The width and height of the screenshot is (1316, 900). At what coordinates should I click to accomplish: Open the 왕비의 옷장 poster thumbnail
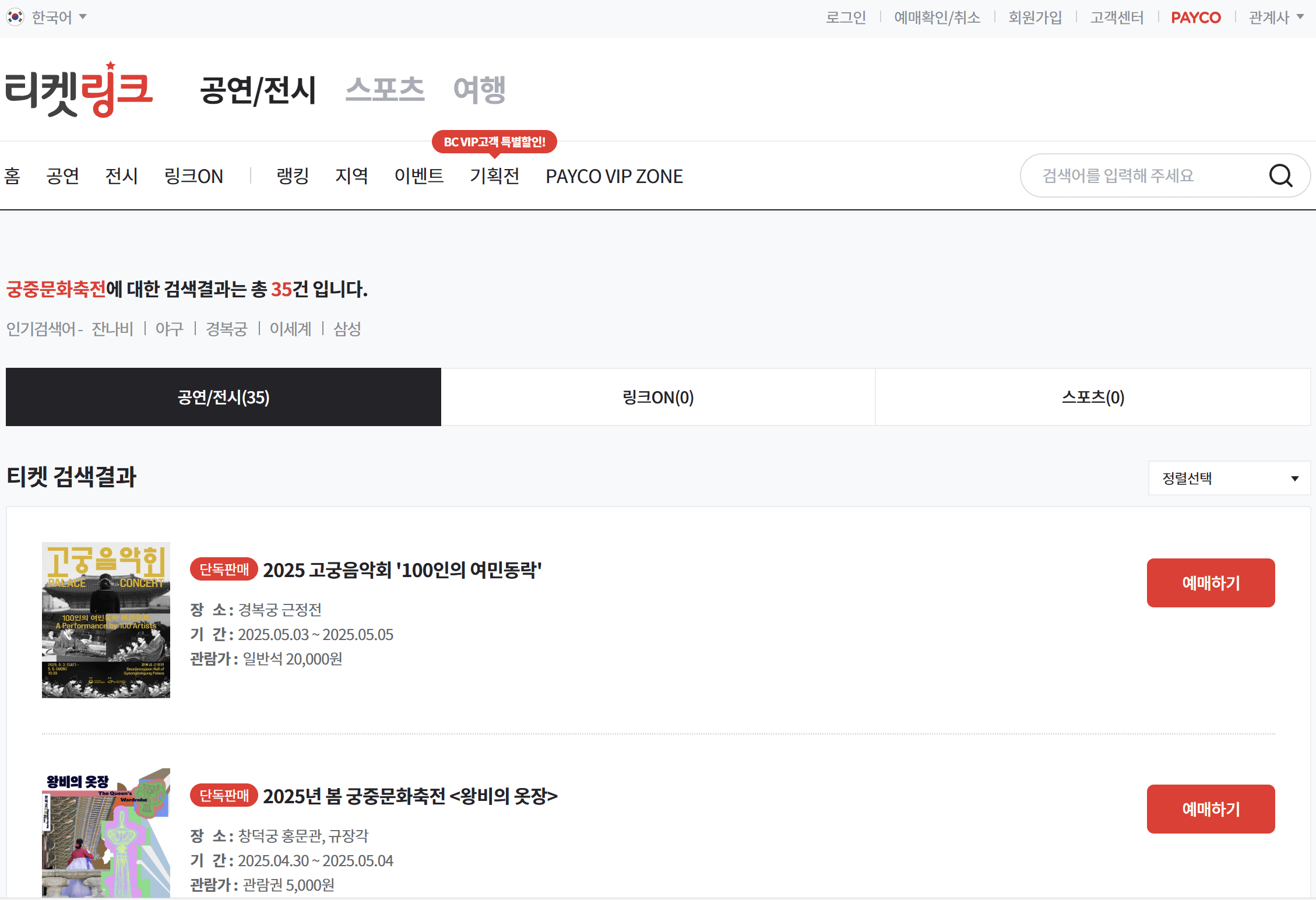coord(106,832)
